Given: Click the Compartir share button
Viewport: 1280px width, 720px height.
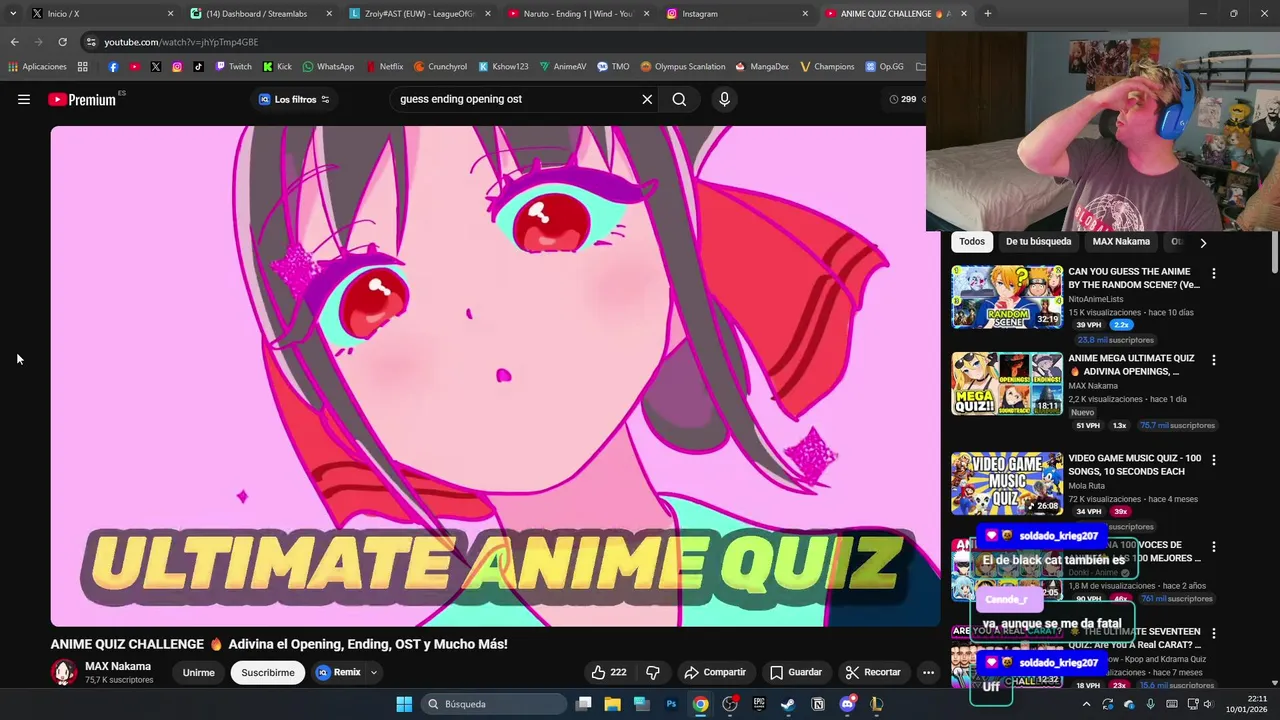Looking at the screenshot, I should [715, 672].
